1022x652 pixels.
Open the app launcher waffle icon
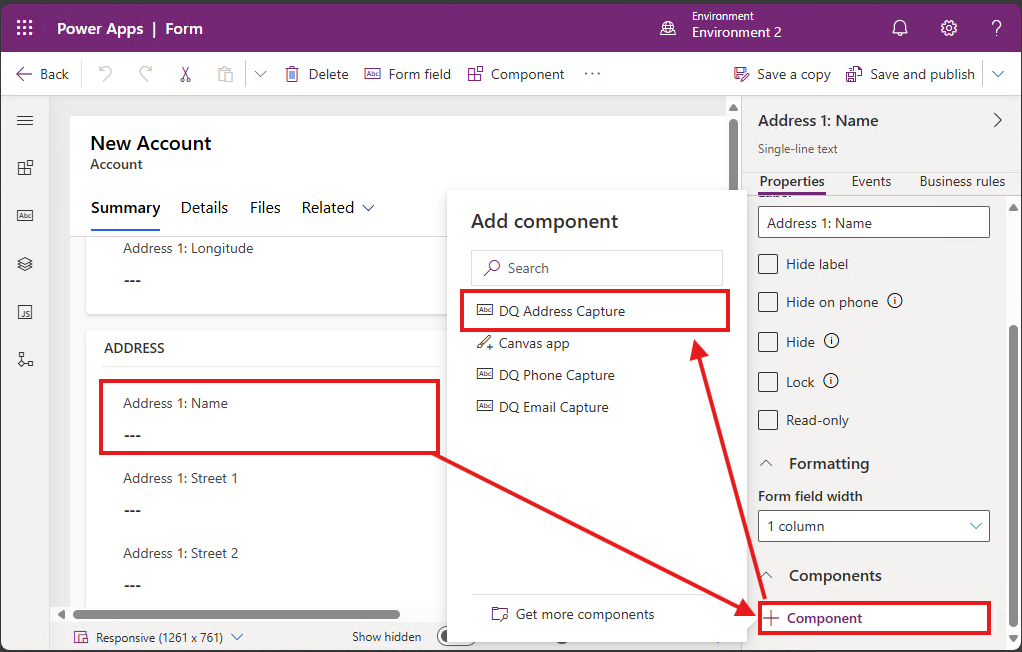[x=25, y=28]
